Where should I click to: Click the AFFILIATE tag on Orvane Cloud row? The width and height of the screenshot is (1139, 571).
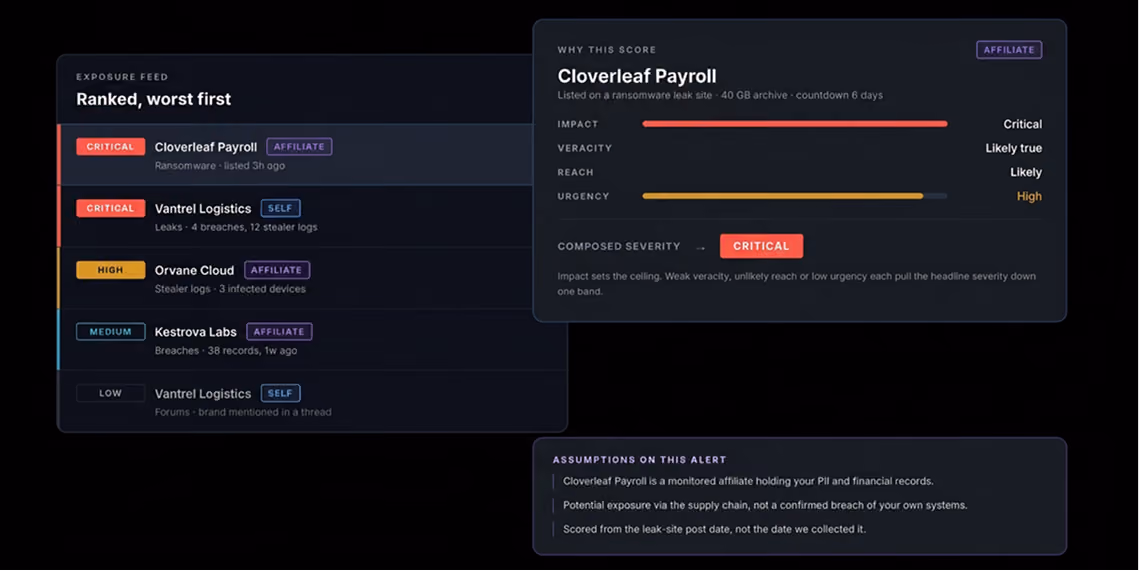277,270
